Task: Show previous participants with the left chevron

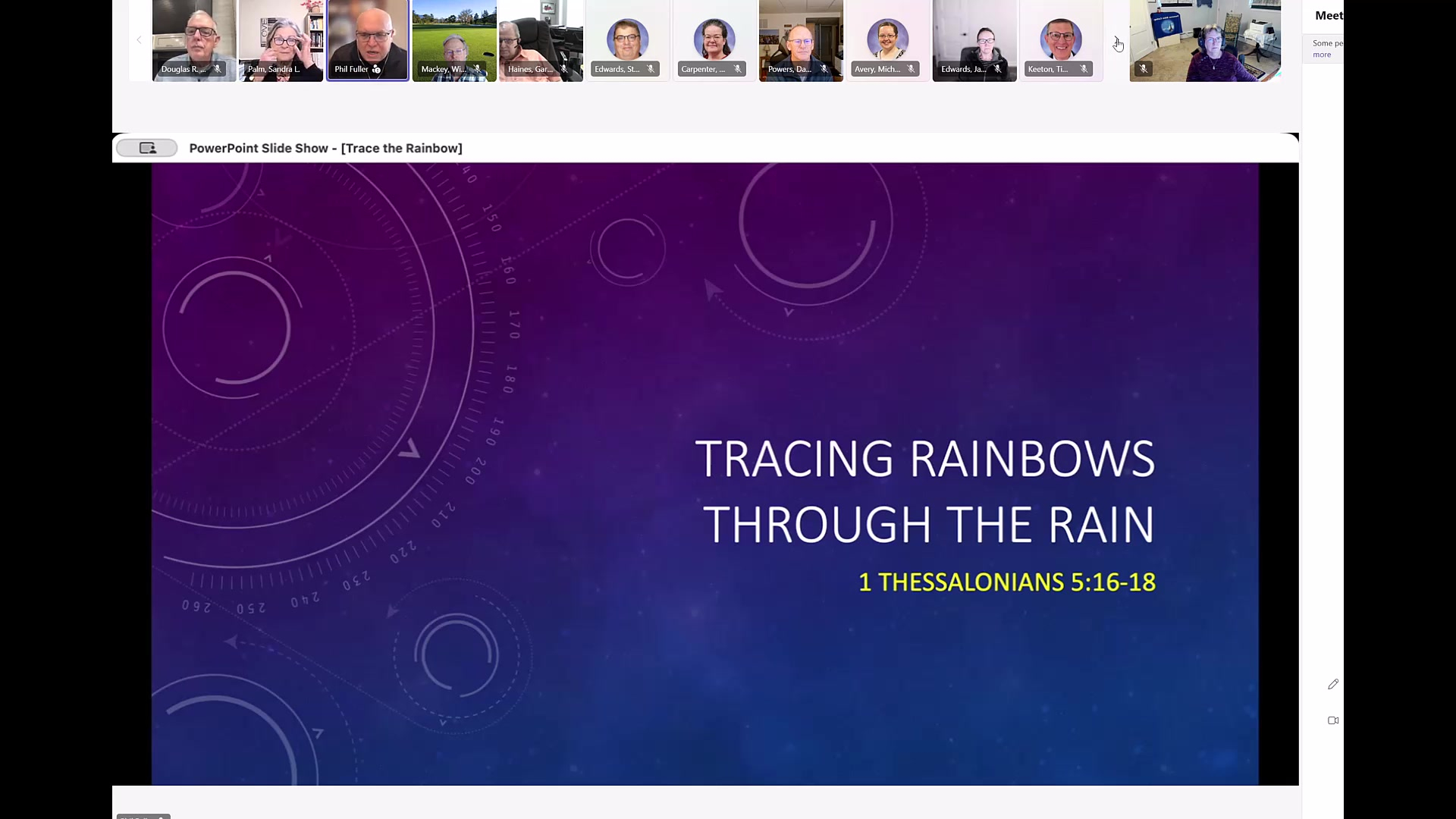Action: (139, 40)
